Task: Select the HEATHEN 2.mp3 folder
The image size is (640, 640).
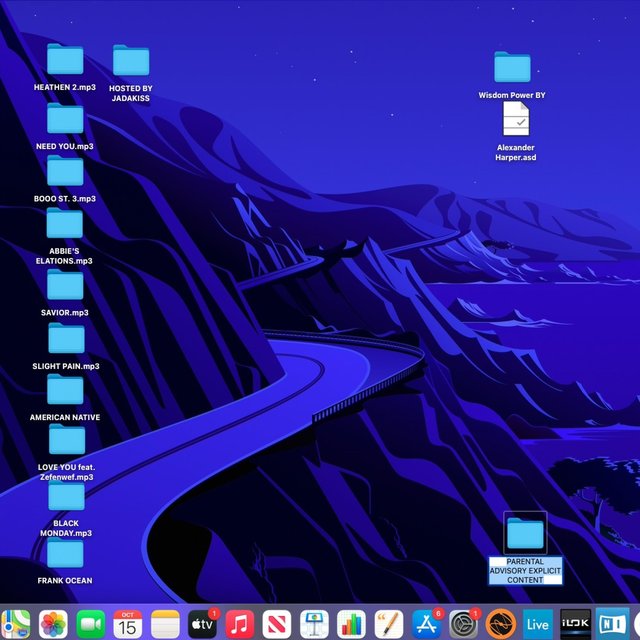Action: pos(65,61)
